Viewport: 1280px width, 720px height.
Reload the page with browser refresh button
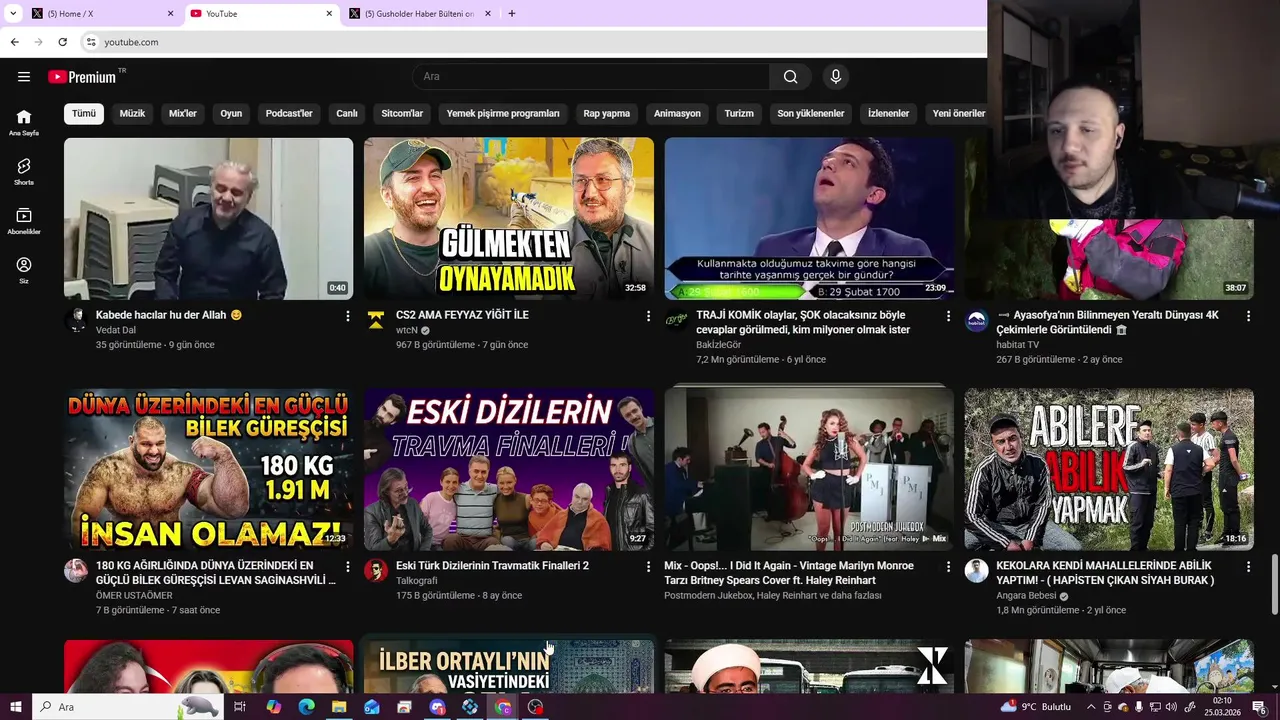(62, 42)
